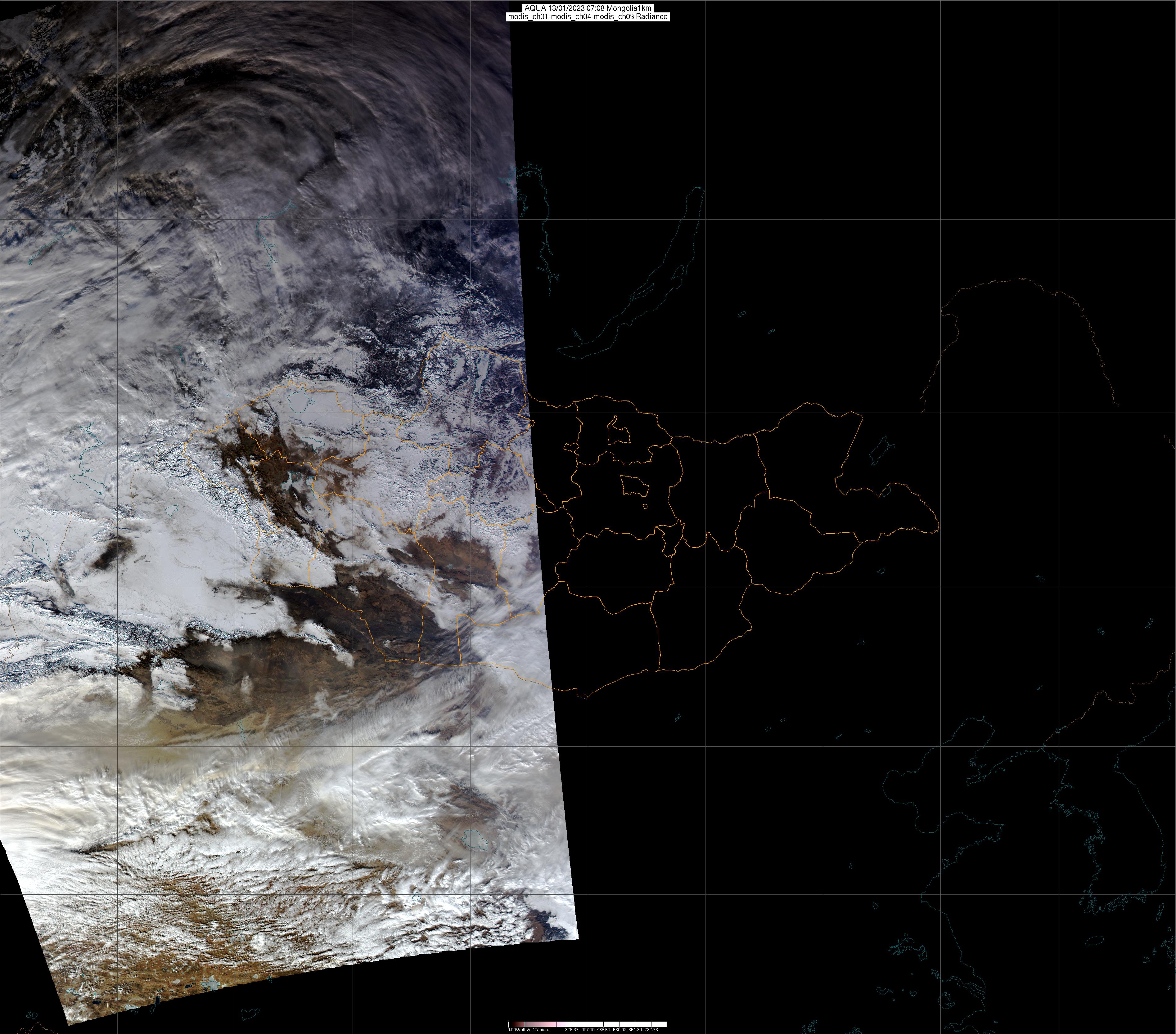Click the 325.67 colorbar tick value

572,1029
